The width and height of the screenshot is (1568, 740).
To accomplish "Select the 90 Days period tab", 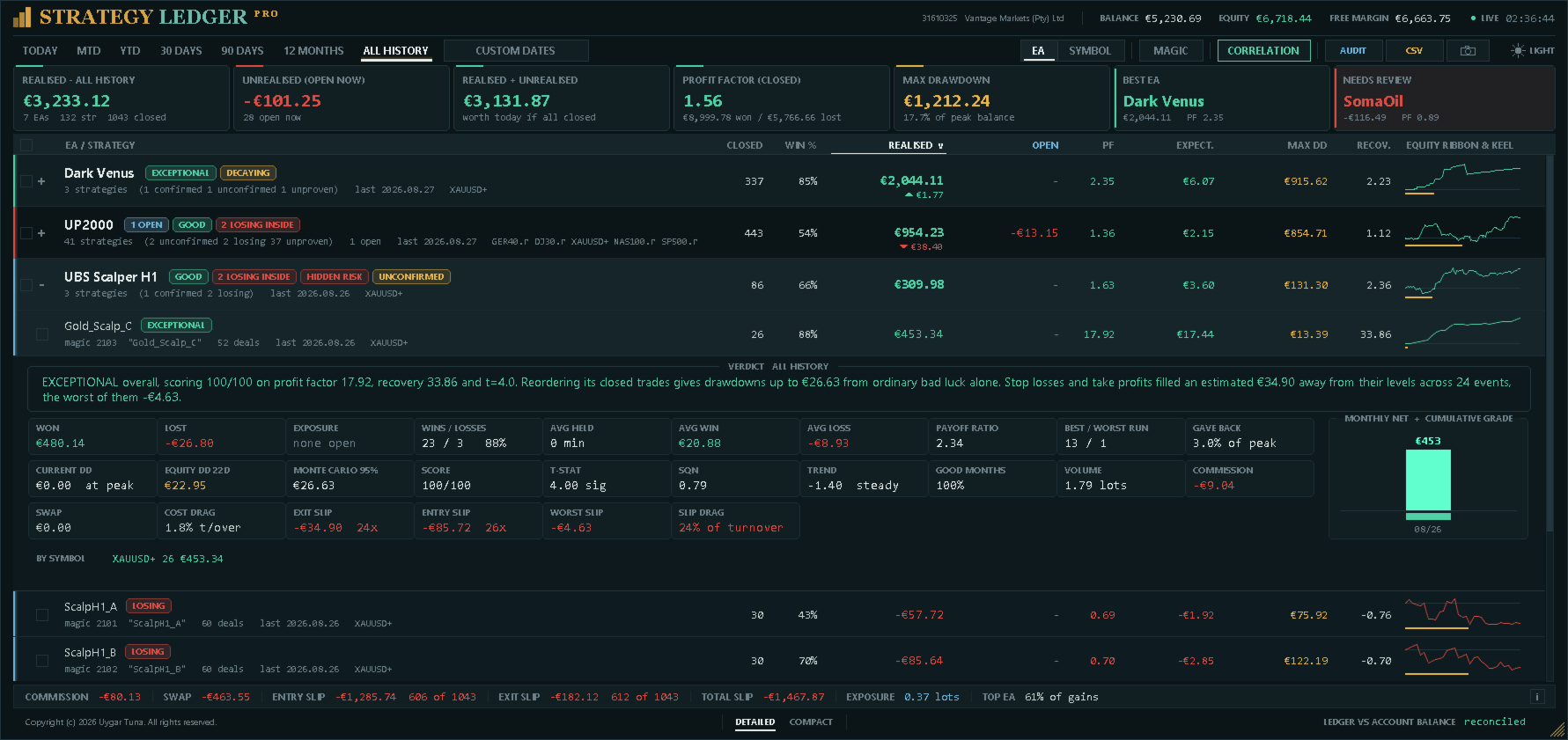I will click(x=242, y=51).
